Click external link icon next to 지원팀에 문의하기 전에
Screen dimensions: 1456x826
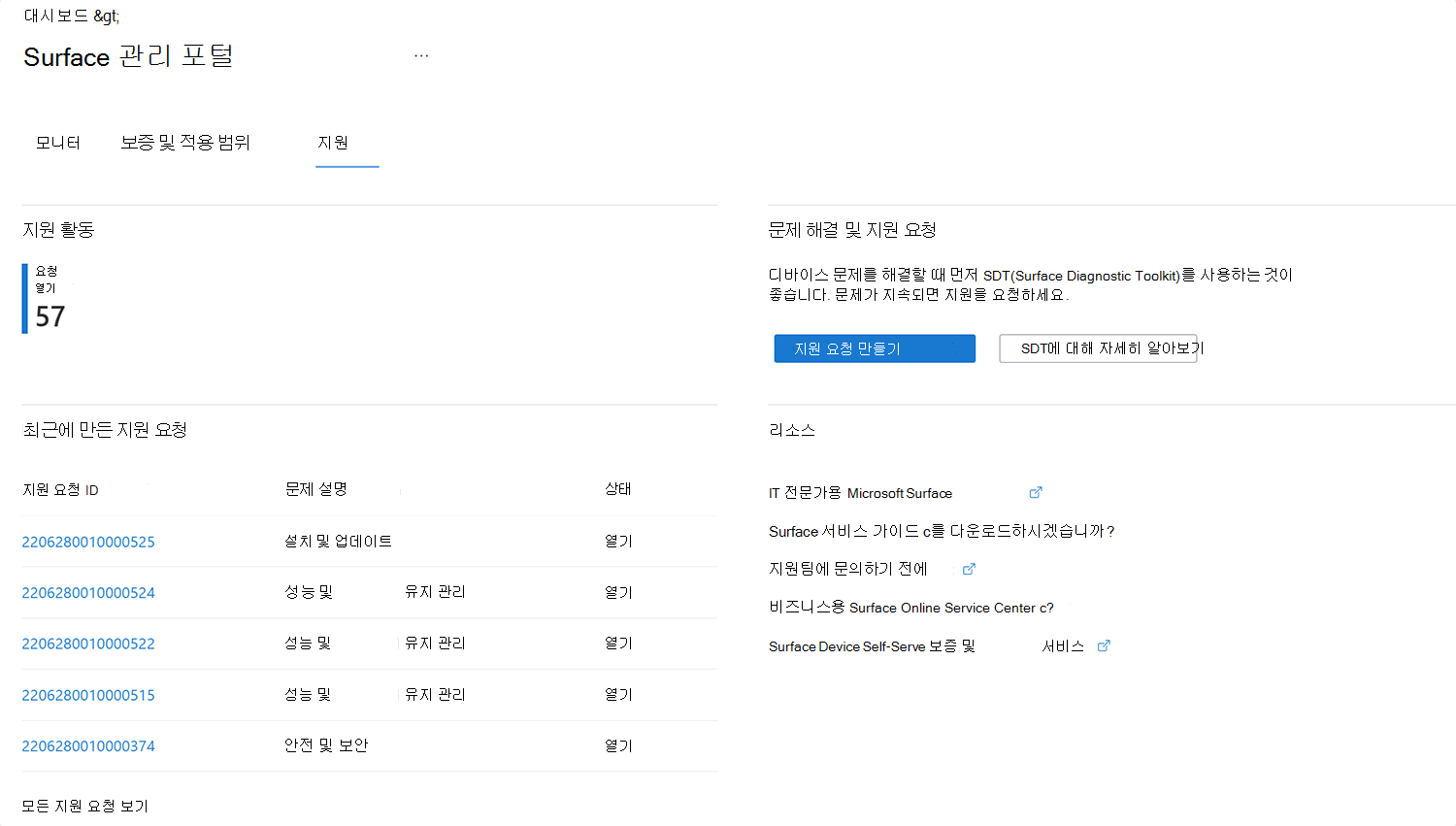click(969, 570)
